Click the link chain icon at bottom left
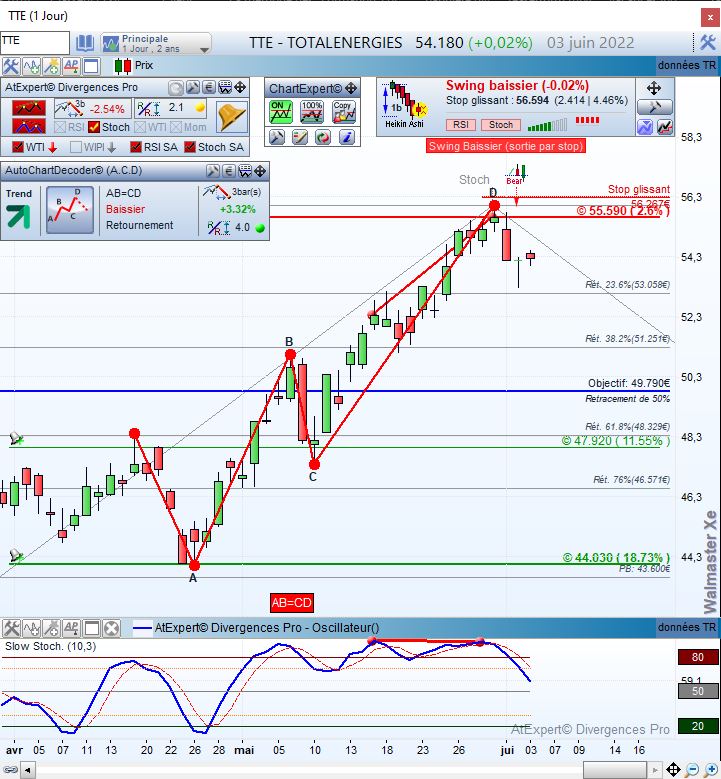The image size is (721, 779). [x=9, y=770]
